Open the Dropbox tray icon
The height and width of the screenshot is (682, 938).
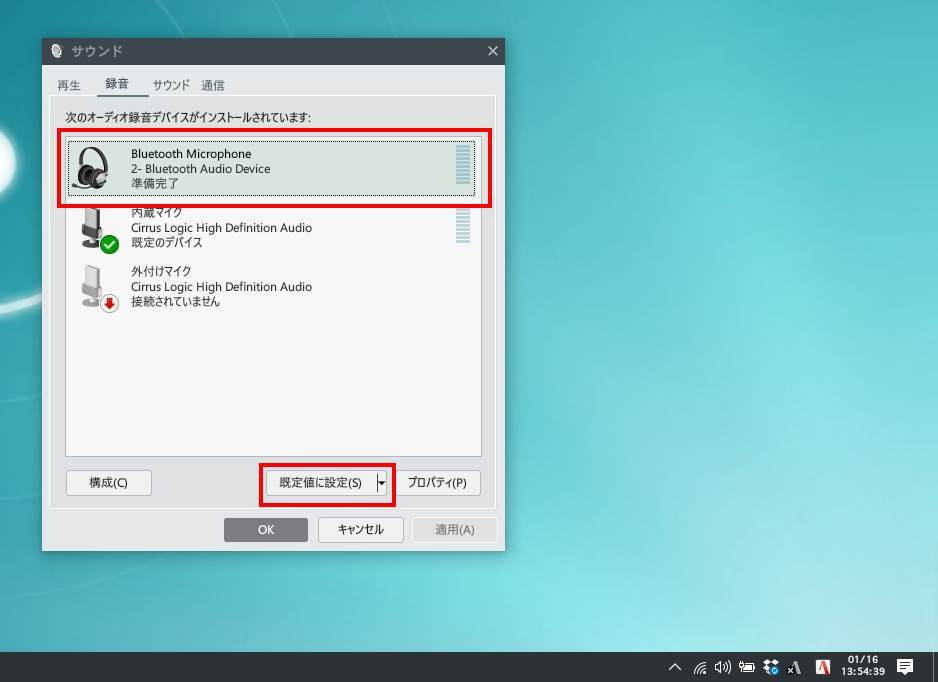coord(771,667)
